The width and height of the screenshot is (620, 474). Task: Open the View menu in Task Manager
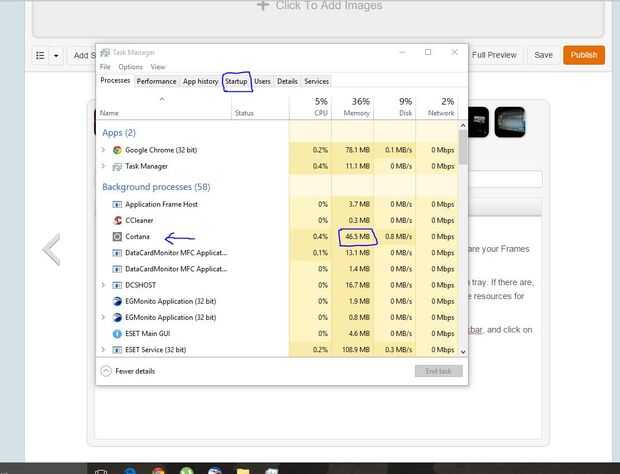(158, 67)
